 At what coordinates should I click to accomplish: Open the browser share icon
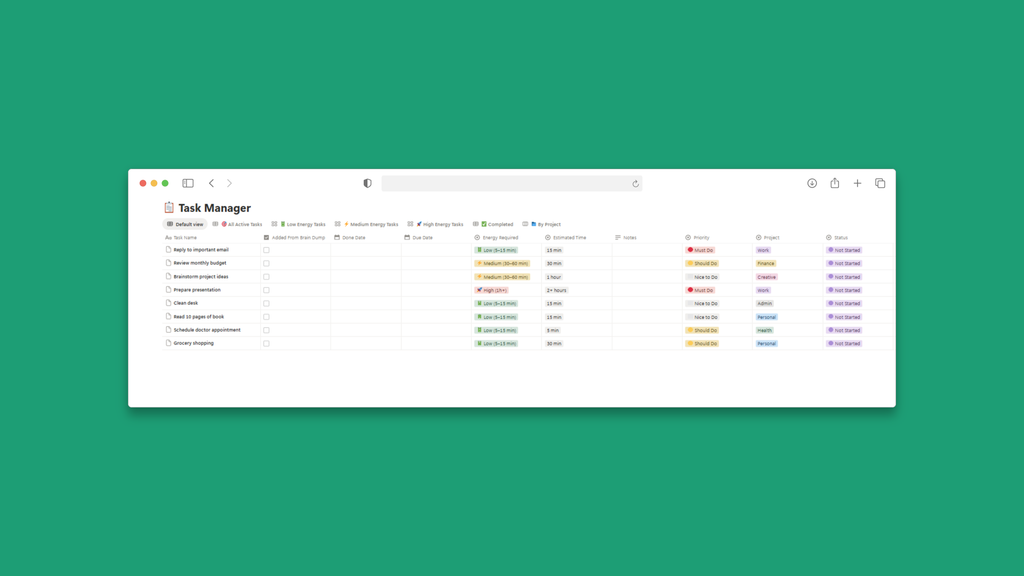(835, 184)
